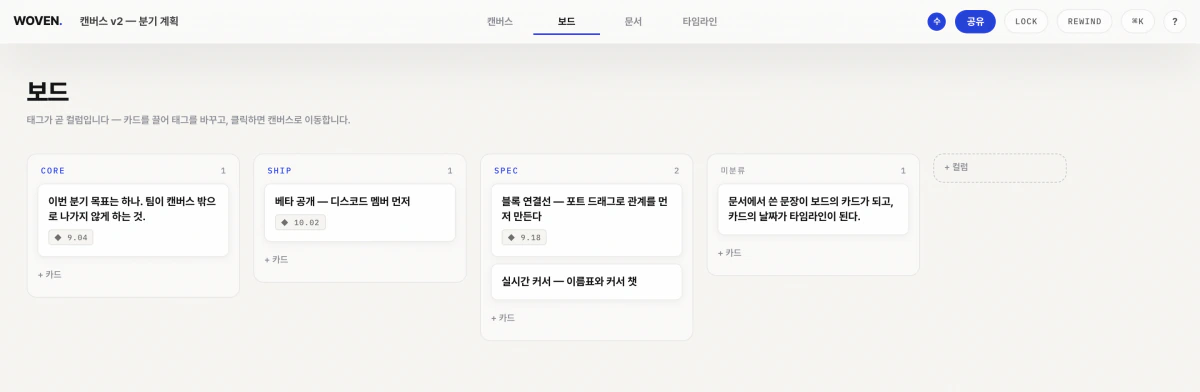Add a card in the CORE column
The height and width of the screenshot is (392, 1200).
pos(50,274)
